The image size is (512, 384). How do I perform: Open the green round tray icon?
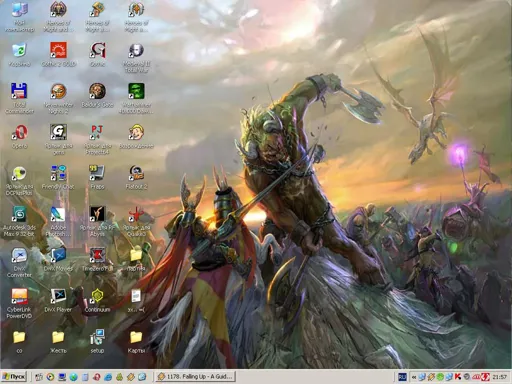pyautogui.click(x=440, y=377)
